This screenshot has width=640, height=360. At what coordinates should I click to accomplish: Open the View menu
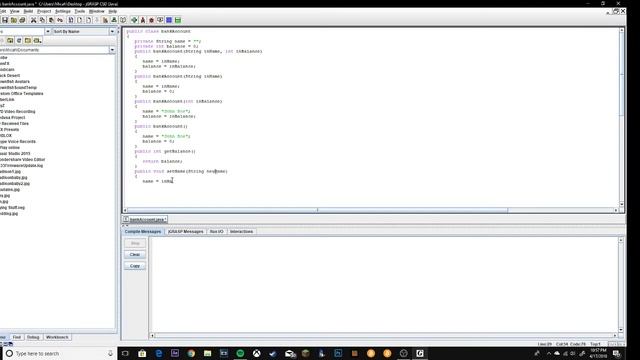14,11
